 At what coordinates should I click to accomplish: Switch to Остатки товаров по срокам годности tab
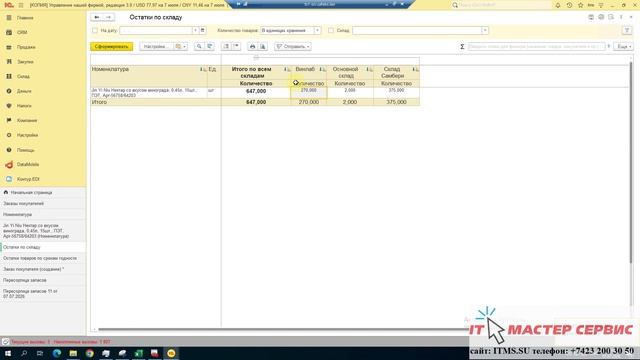pos(43,258)
